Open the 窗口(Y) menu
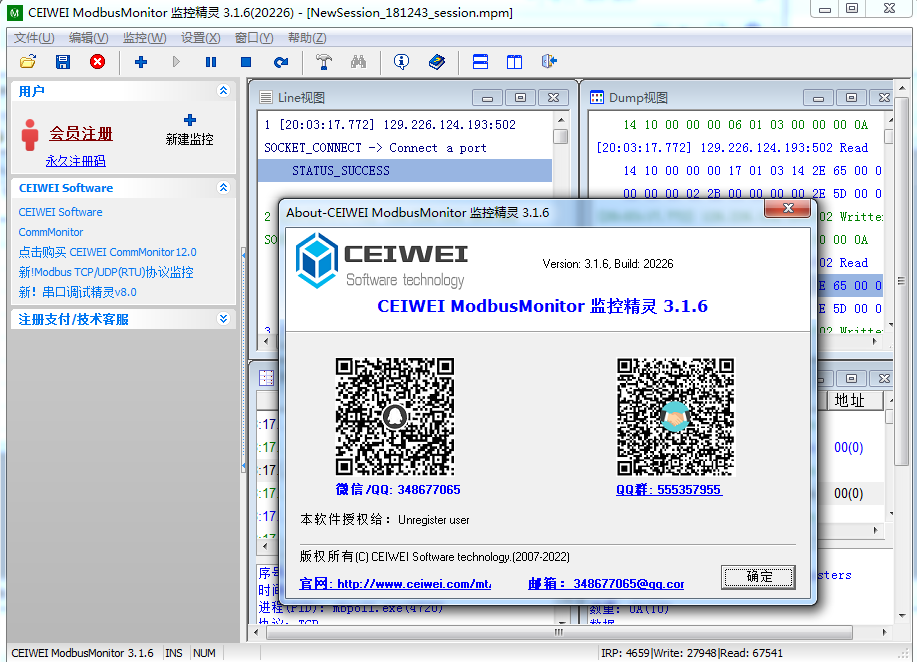Image resolution: width=917 pixels, height=662 pixels. point(254,38)
